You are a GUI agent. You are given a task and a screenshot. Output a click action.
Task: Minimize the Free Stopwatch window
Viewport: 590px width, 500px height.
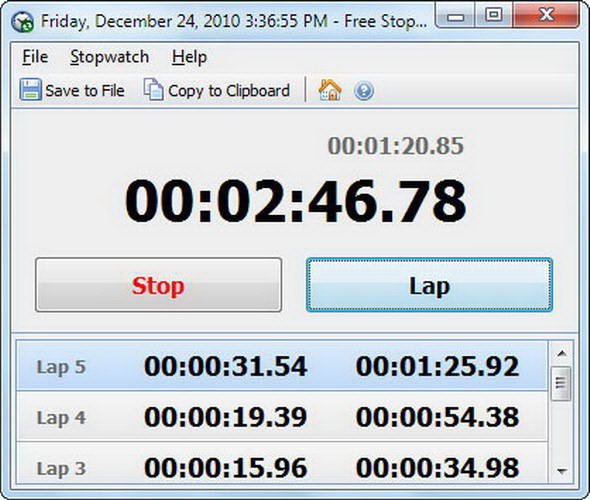456,16
